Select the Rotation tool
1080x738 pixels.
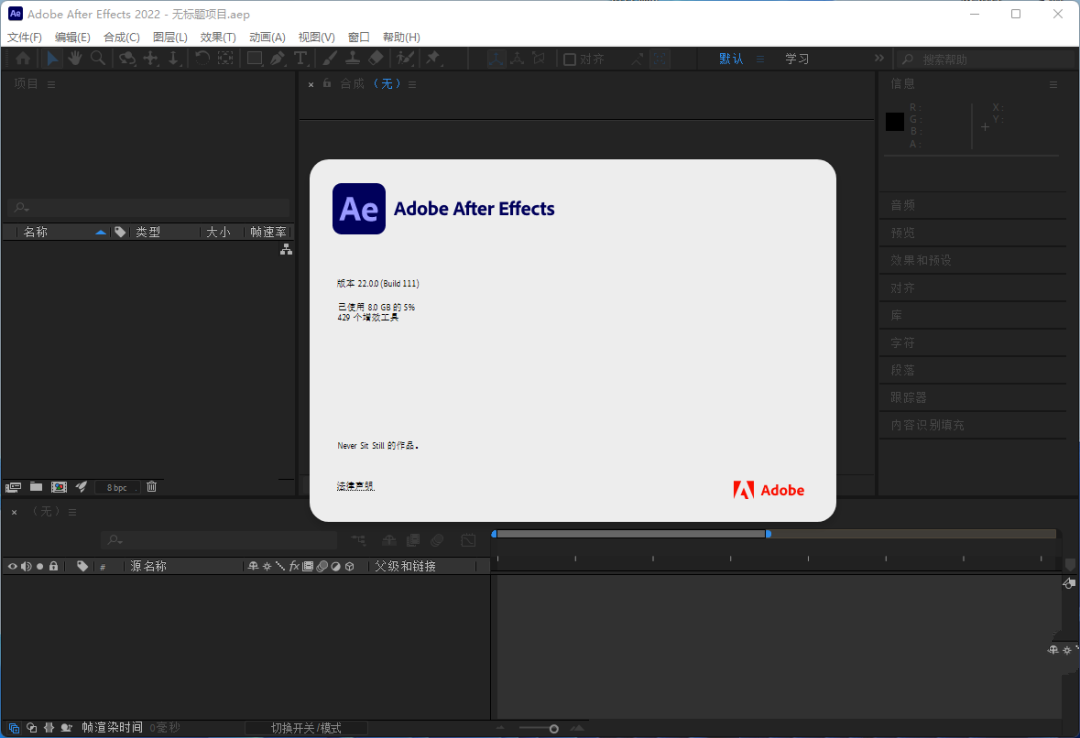click(202, 59)
